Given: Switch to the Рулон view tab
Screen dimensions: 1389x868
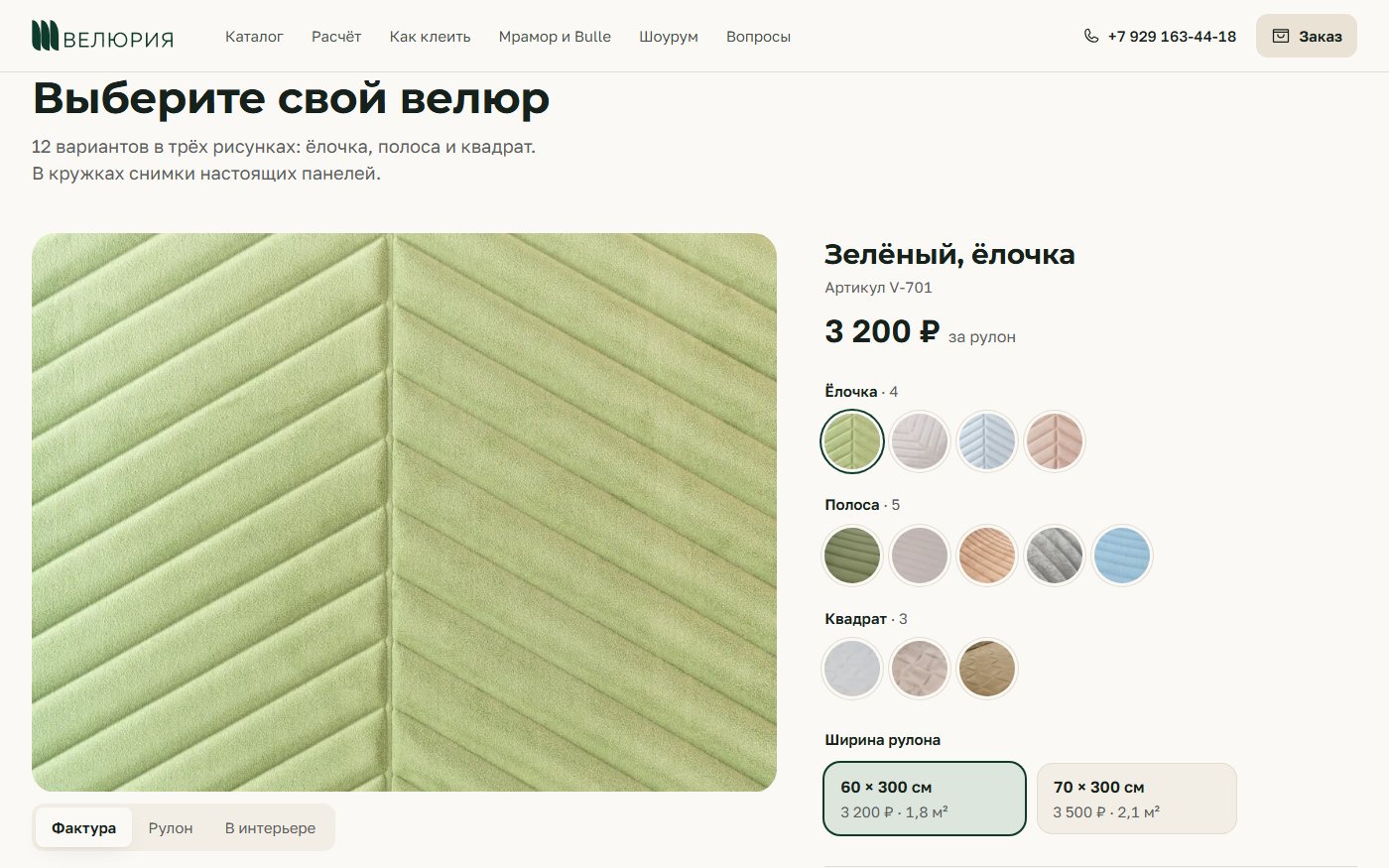Looking at the screenshot, I should click(171, 827).
